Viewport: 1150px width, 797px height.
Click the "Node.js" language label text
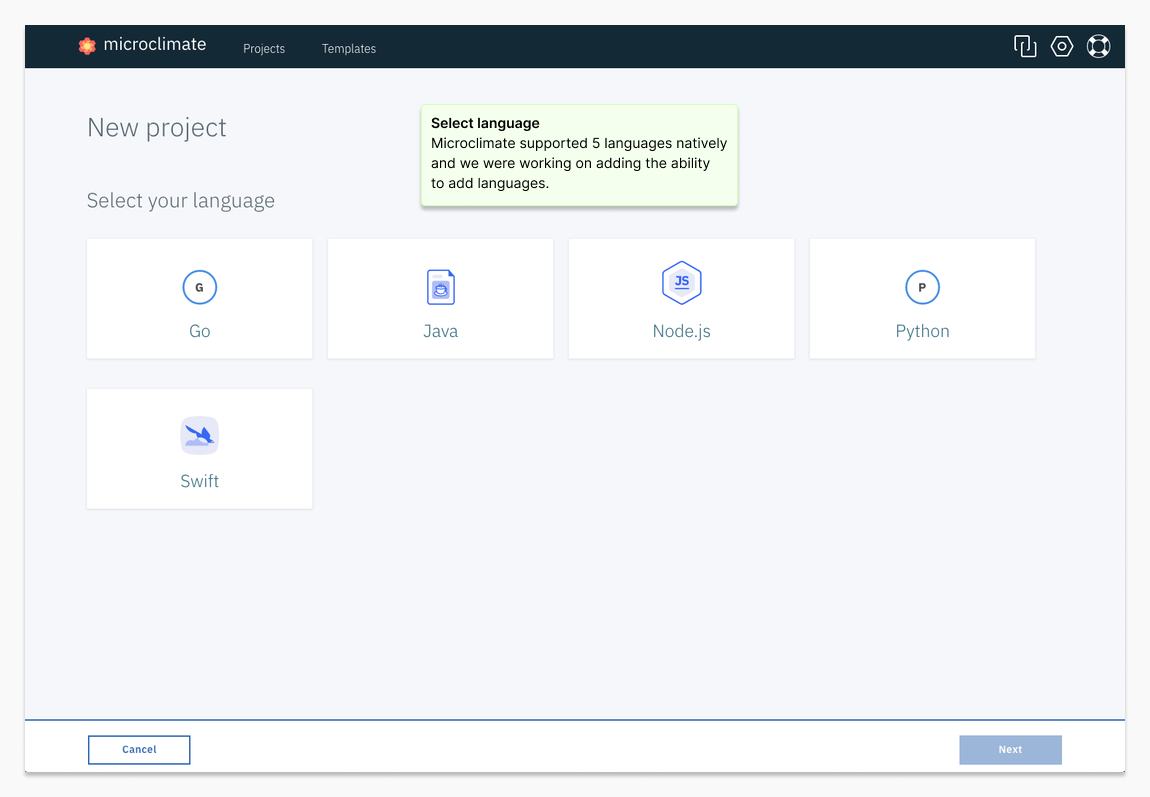[682, 331]
